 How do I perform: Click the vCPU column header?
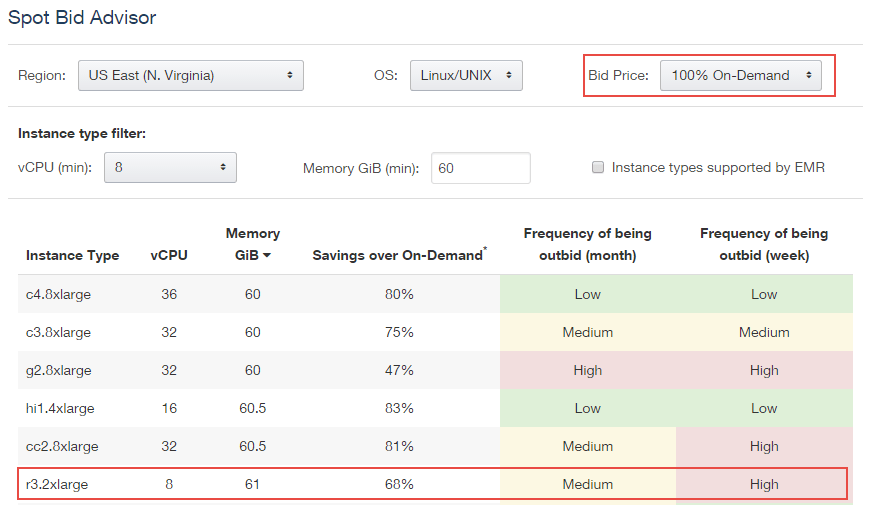(x=169, y=255)
